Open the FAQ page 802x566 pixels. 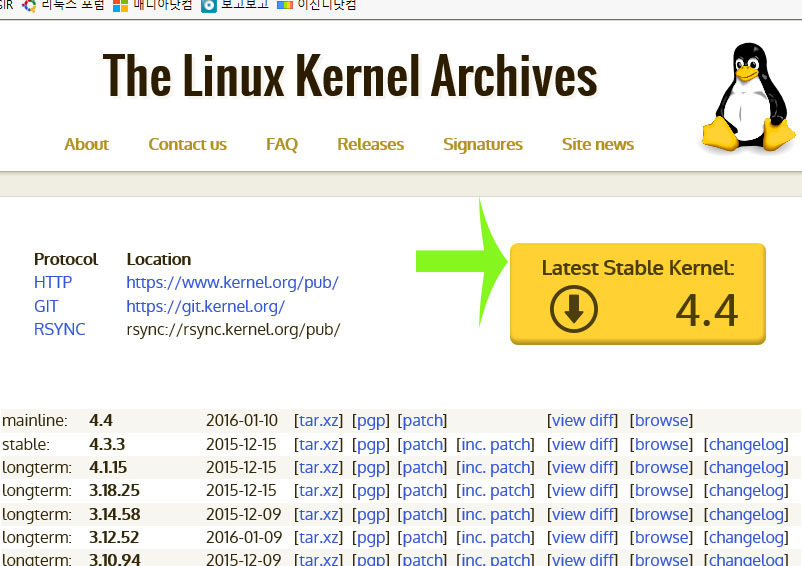point(282,144)
